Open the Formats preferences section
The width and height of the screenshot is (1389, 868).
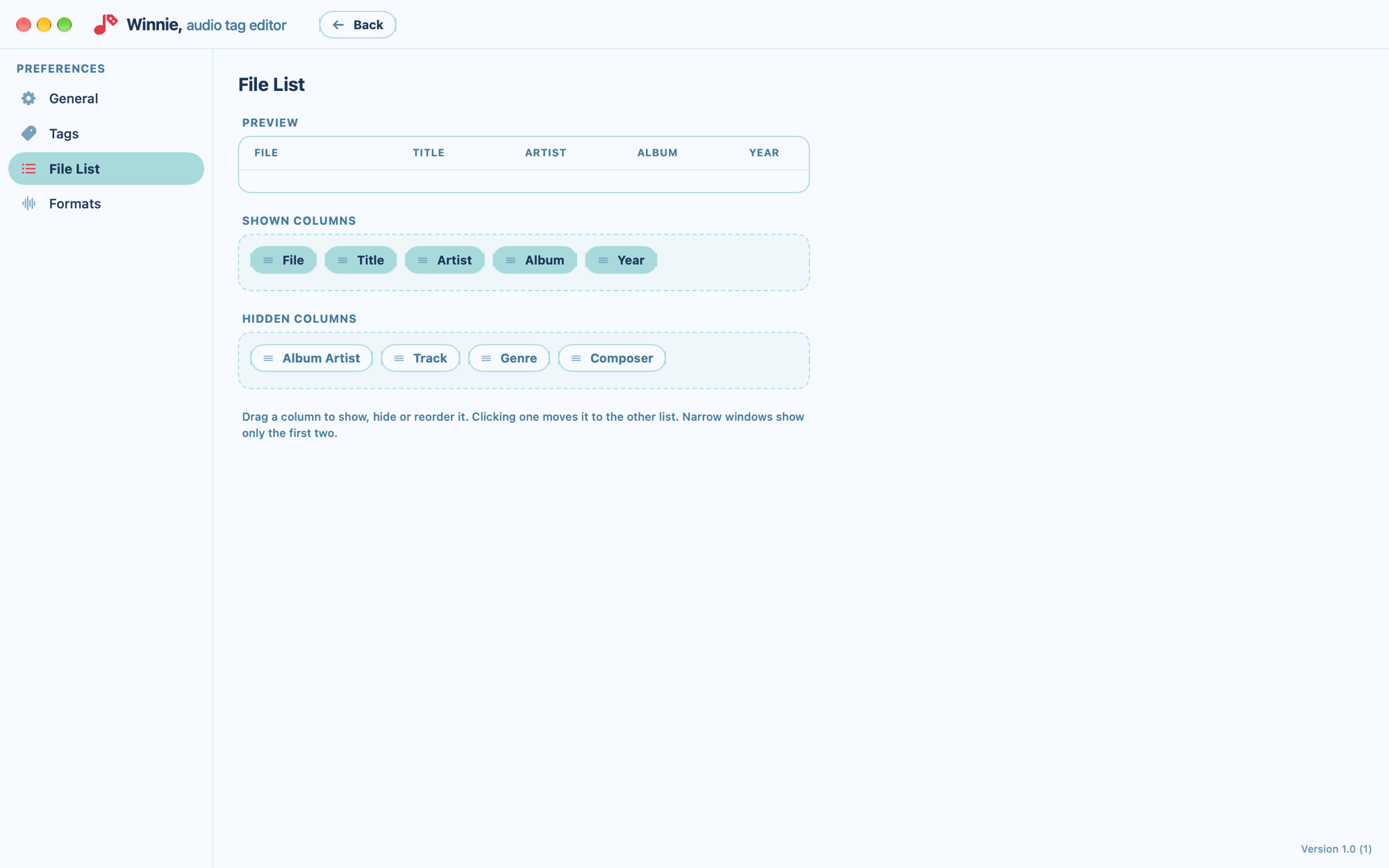click(x=106, y=203)
